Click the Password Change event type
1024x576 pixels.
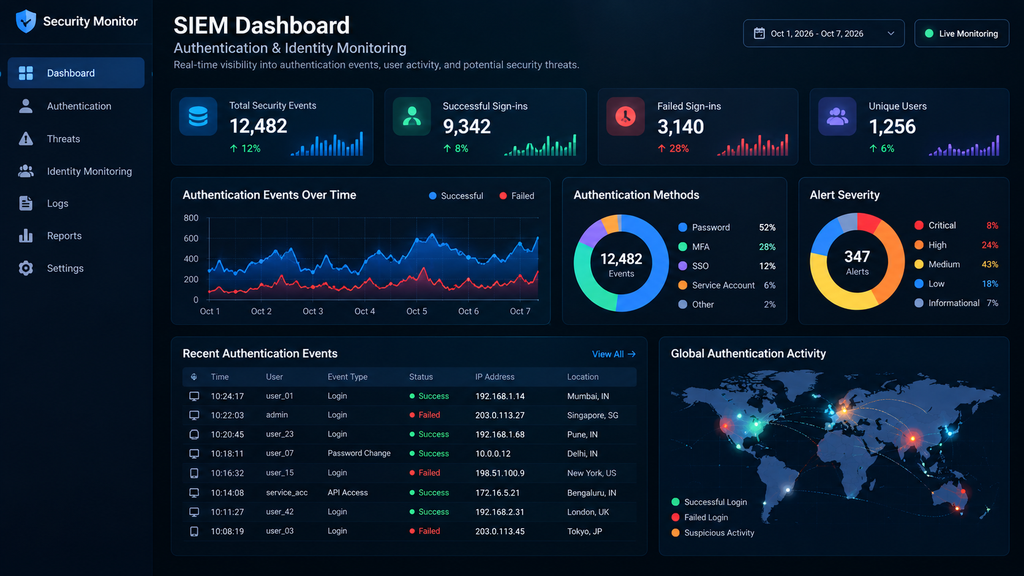[x=359, y=453]
